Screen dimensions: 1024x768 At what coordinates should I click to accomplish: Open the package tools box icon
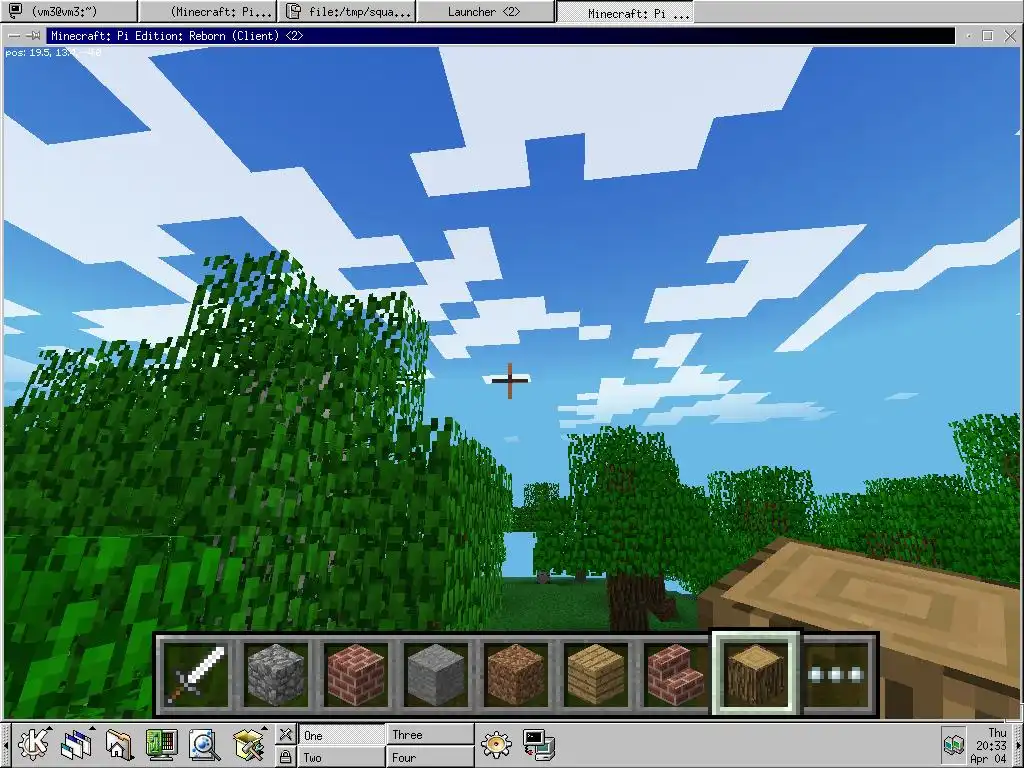tap(249, 744)
